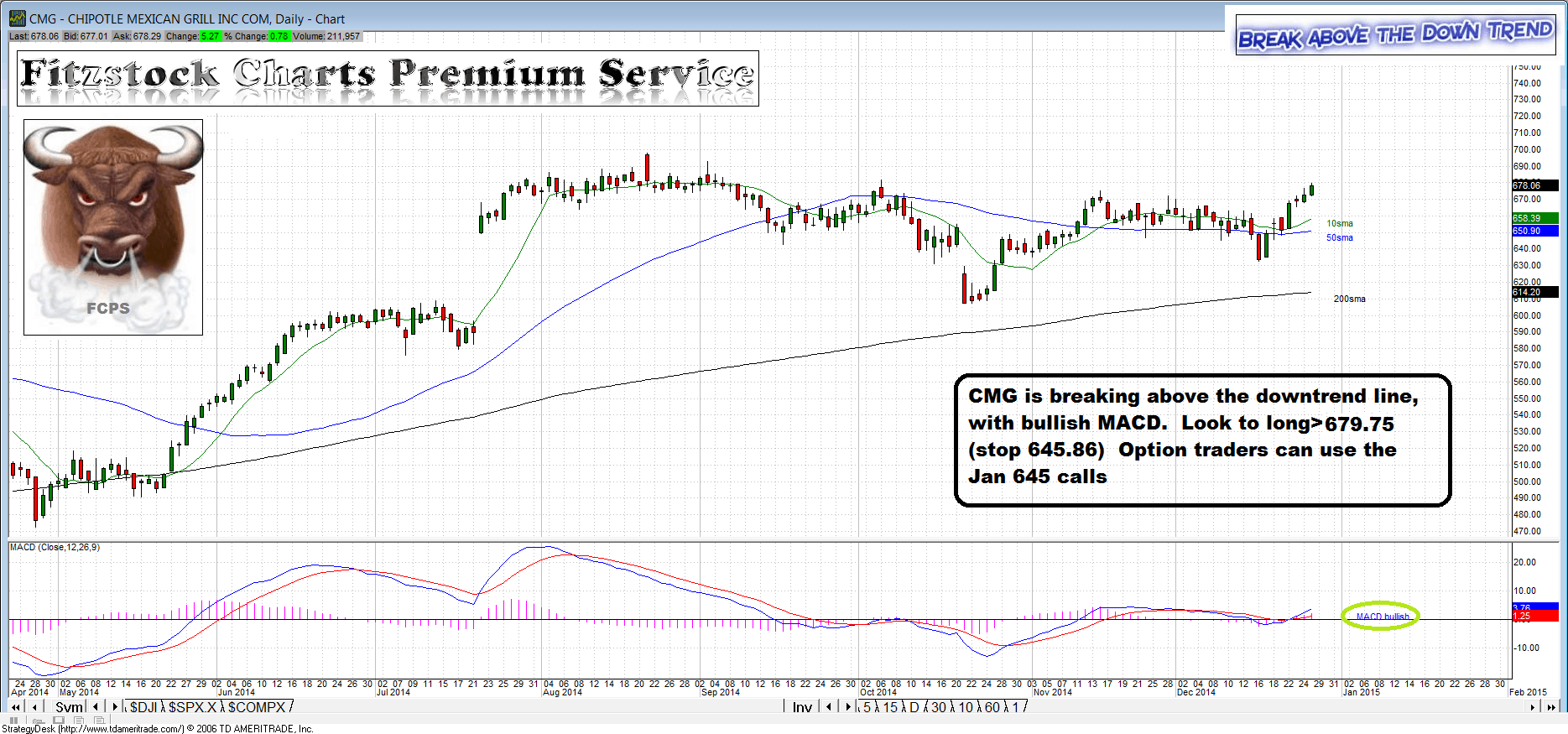Screen dimensions: 1568x734
Task: Click the green Change 5.27 value
Action: point(210,36)
